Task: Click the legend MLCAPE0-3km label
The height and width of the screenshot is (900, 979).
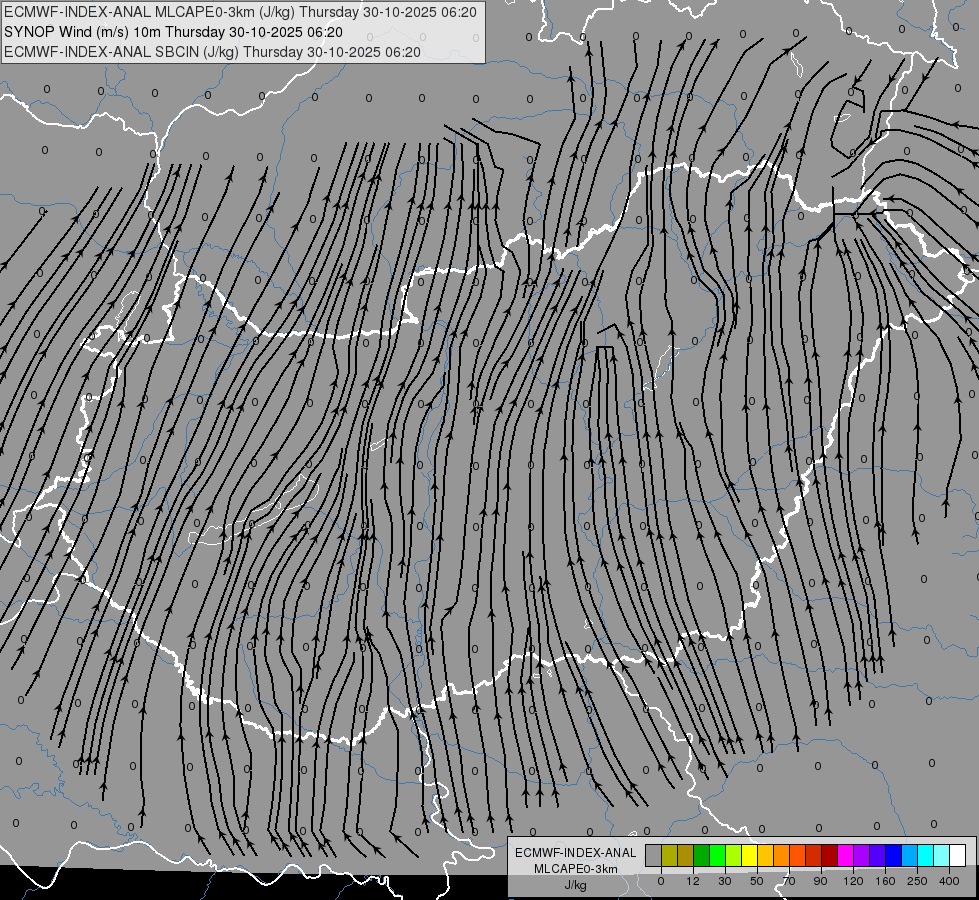Action: 576,869
